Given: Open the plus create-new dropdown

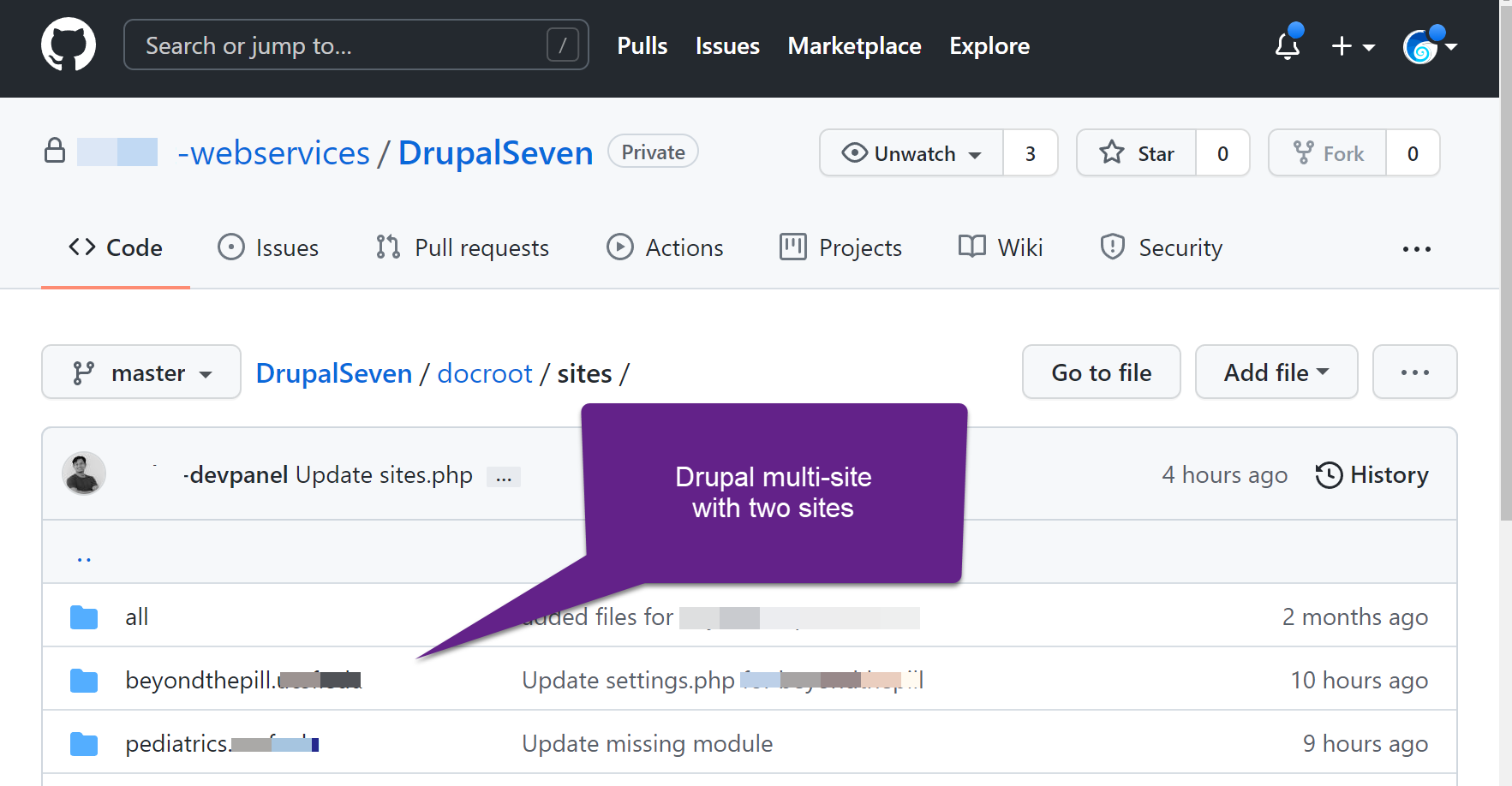Looking at the screenshot, I should point(1353,46).
